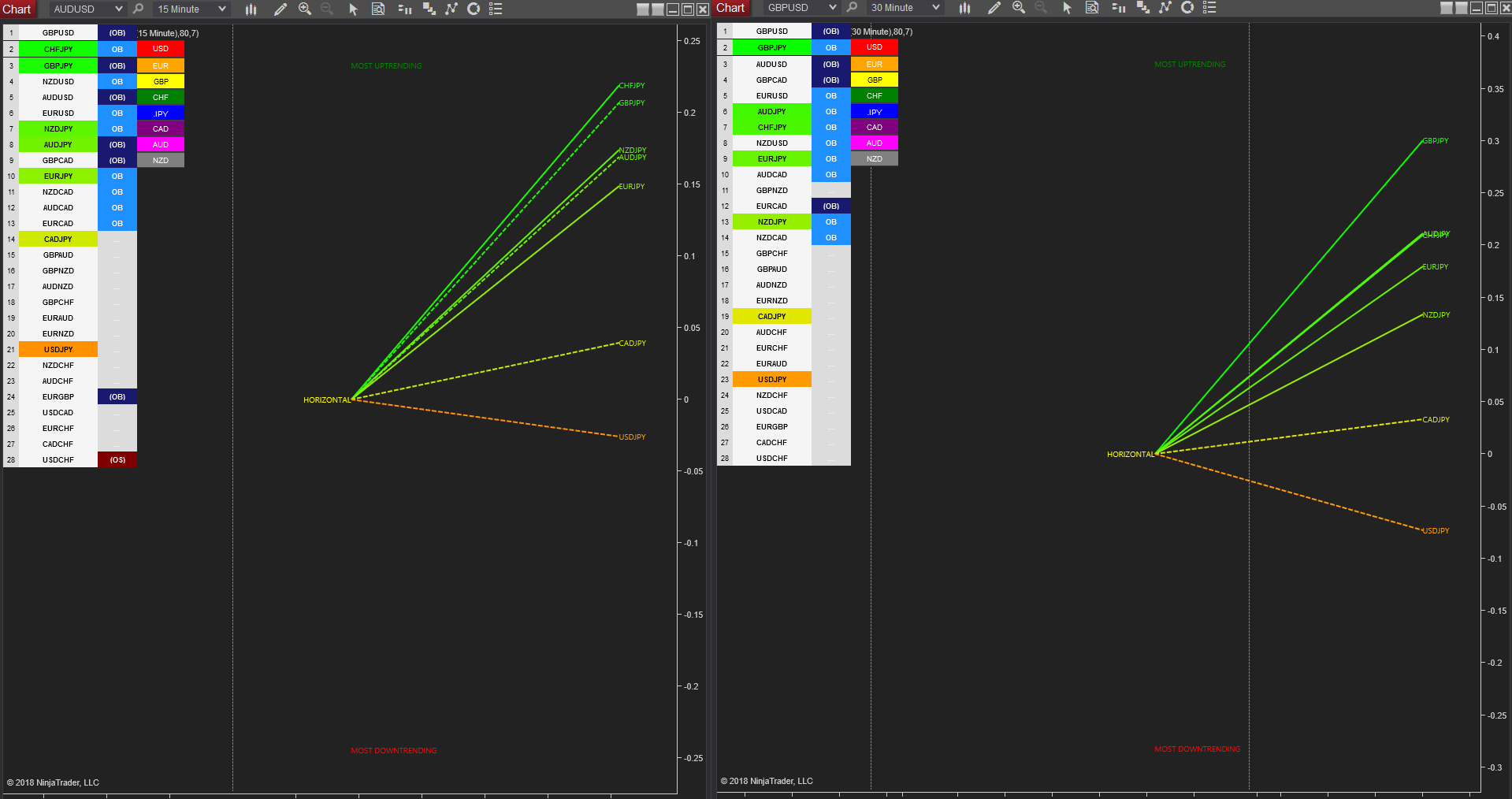
Task: Select CADJPY row in right chart list
Action: click(772, 316)
